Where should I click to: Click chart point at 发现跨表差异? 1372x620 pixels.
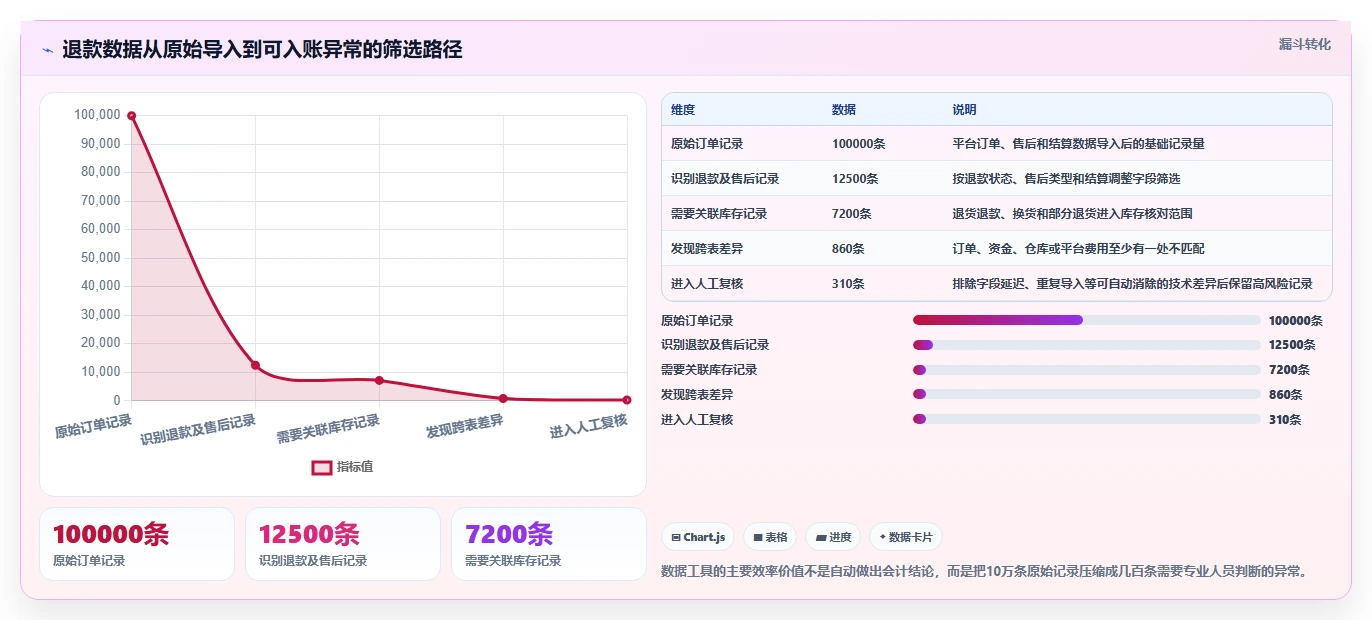pyautogui.click(x=503, y=398)
